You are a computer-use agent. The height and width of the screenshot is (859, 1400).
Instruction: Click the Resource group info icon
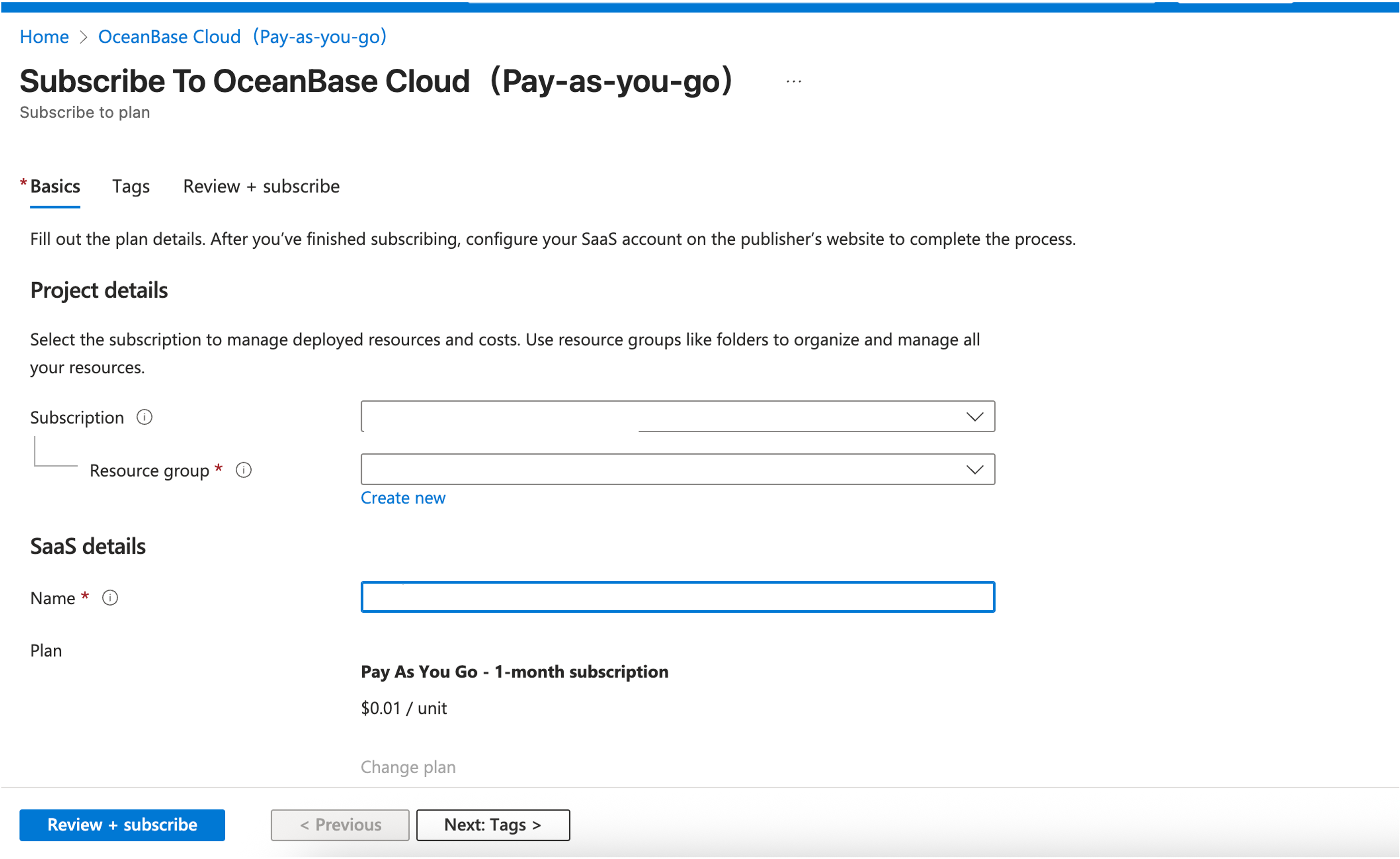pyautogui.click(x=244, y=470)
